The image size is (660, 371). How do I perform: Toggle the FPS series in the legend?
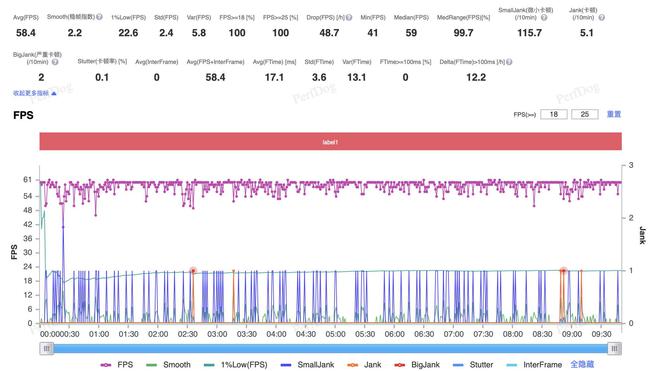(x=117, y=365)
